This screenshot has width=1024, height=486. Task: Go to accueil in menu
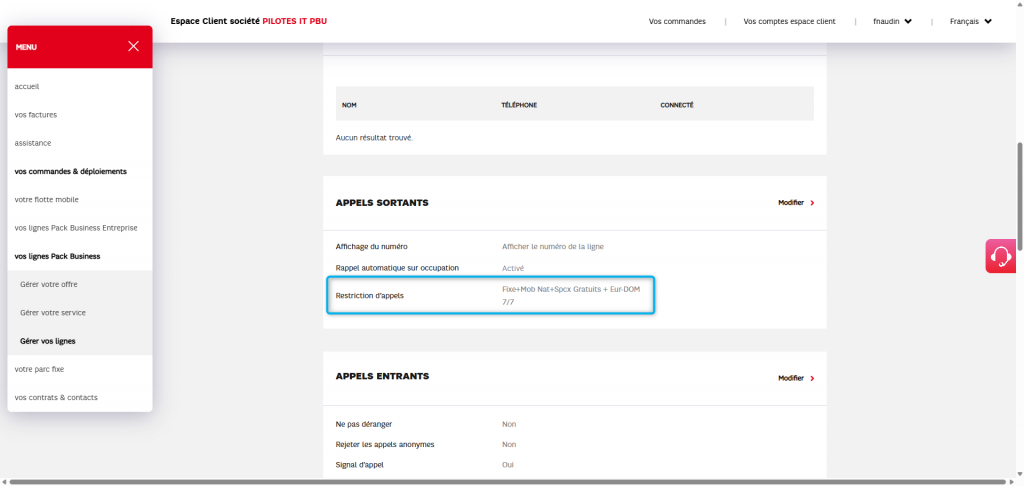27,86
